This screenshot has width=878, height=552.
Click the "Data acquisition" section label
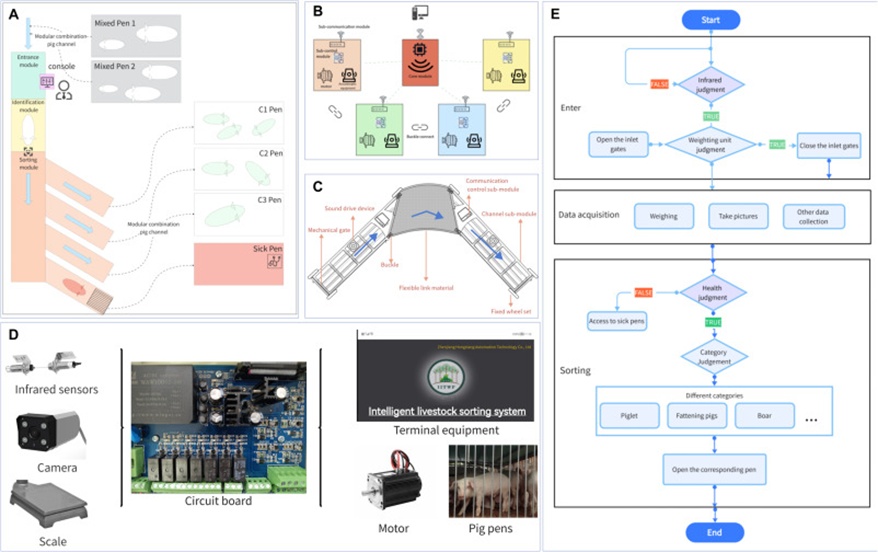tap(589, 214)
